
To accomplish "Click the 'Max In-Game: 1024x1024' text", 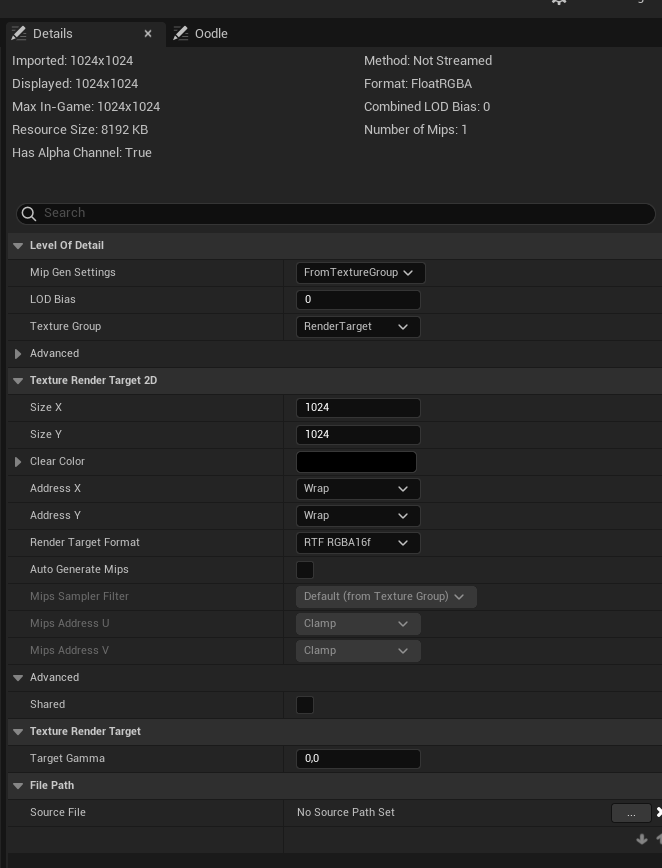I will tap(86, 107).
